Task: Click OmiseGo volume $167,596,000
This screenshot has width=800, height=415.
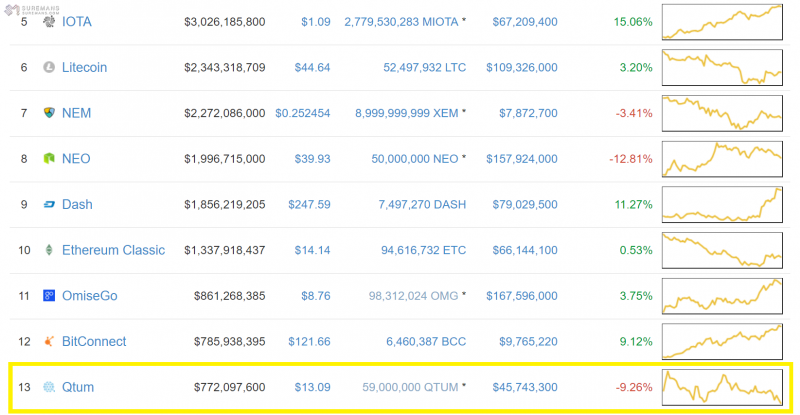Action: coord(522,296)
